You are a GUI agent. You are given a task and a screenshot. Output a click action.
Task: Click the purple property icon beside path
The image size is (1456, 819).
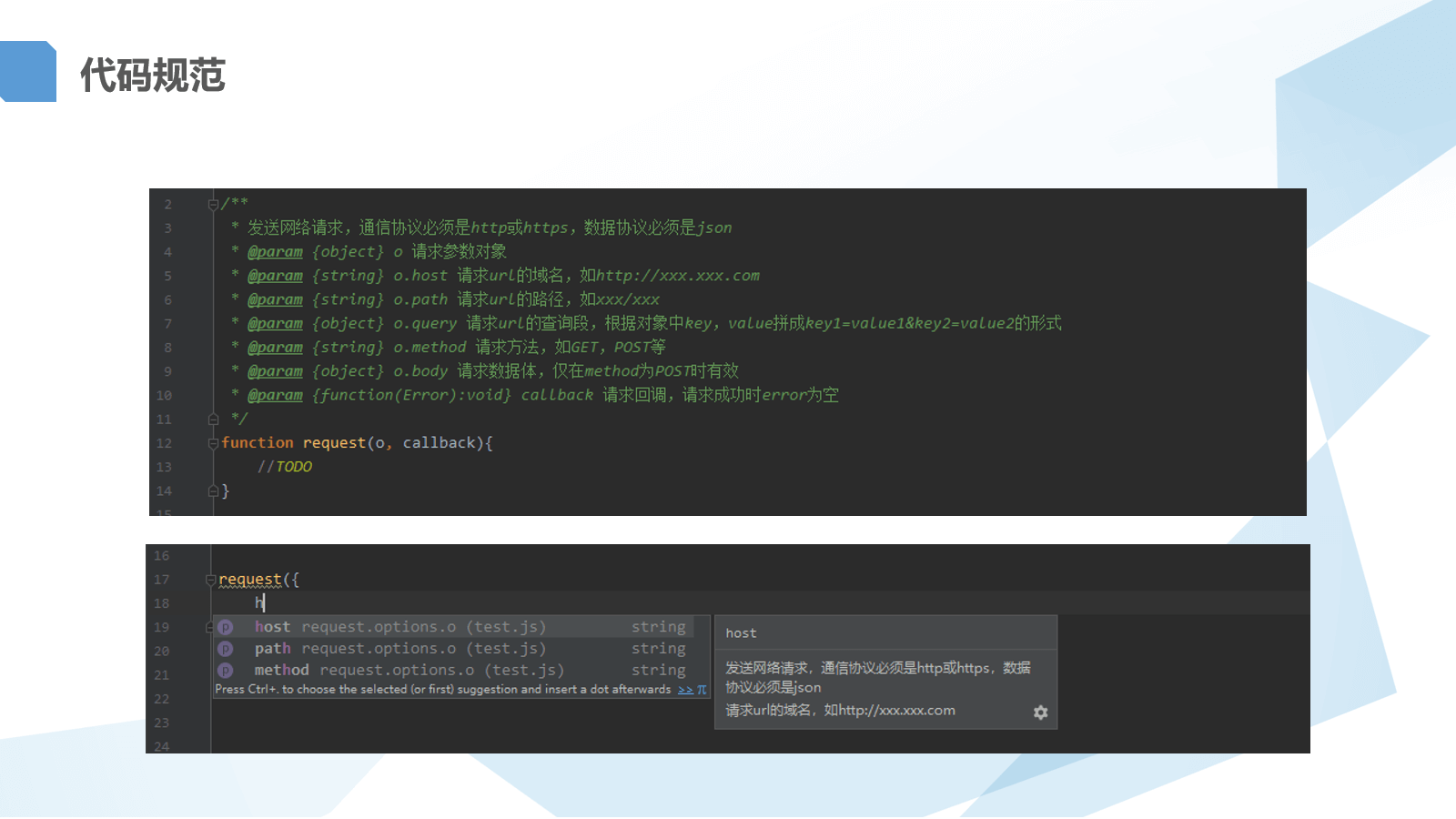tap(226, 649)
